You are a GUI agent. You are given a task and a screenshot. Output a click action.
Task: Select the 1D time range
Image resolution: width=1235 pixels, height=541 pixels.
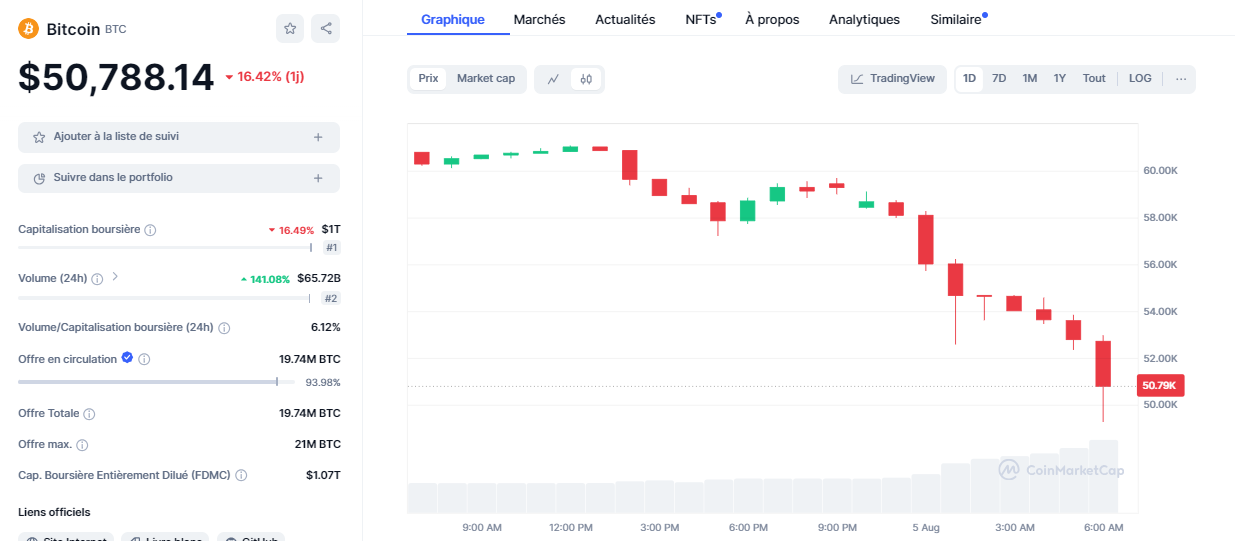[x=969, y=78]
